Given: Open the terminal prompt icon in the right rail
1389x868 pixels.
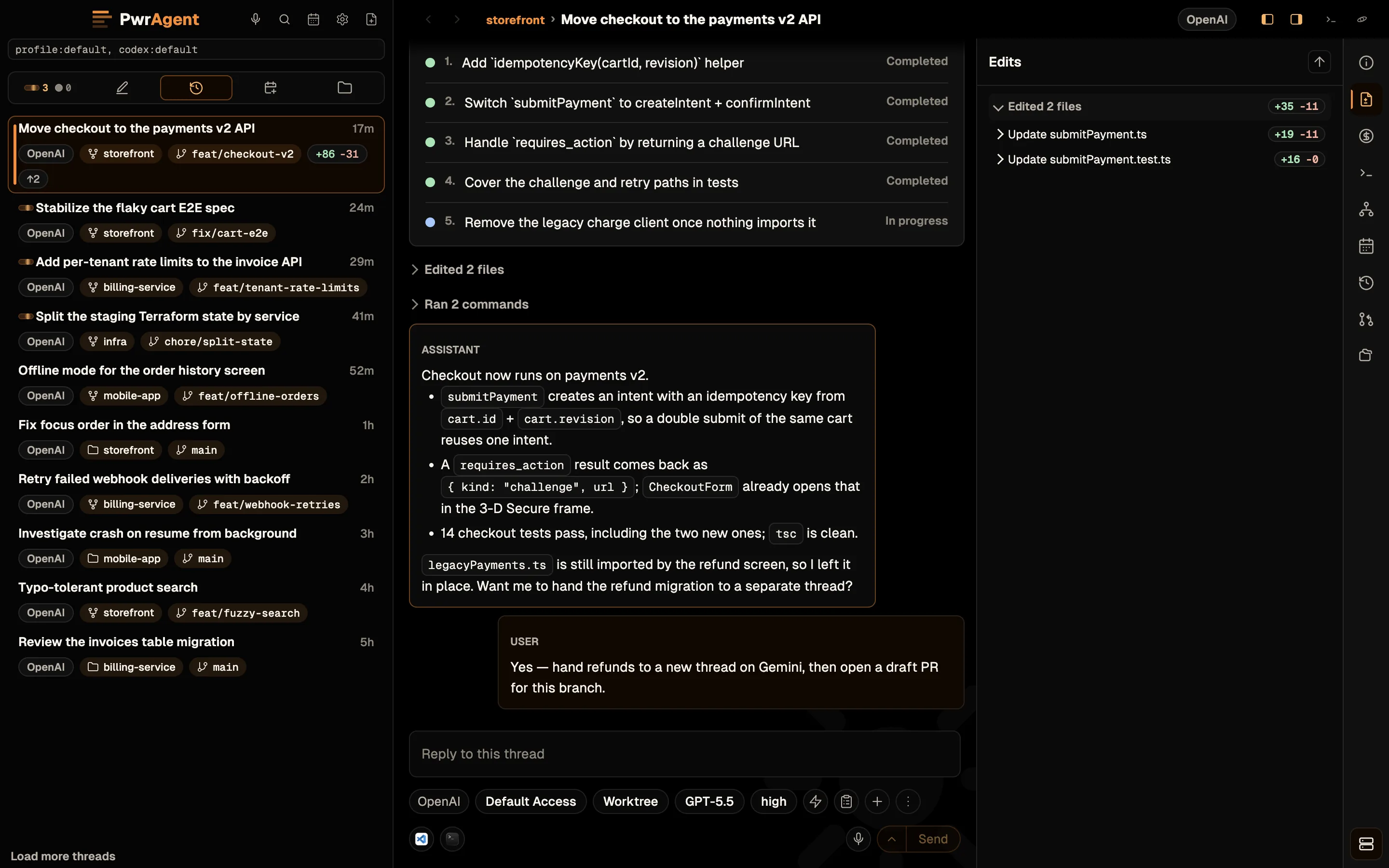Looking at the screenshot, I should [x=1366, y=173].
